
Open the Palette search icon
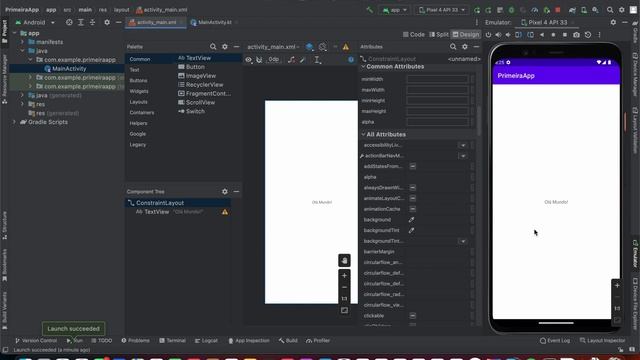click(213, 47)
